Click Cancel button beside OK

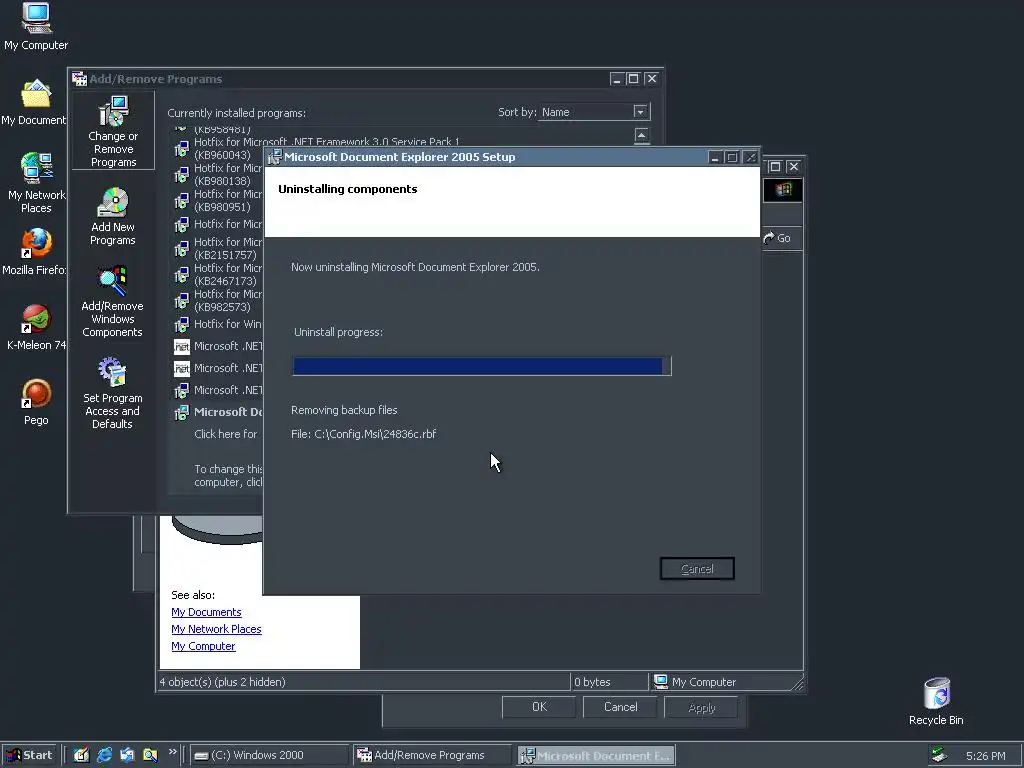pyautogui.click(x=620, y=707)
